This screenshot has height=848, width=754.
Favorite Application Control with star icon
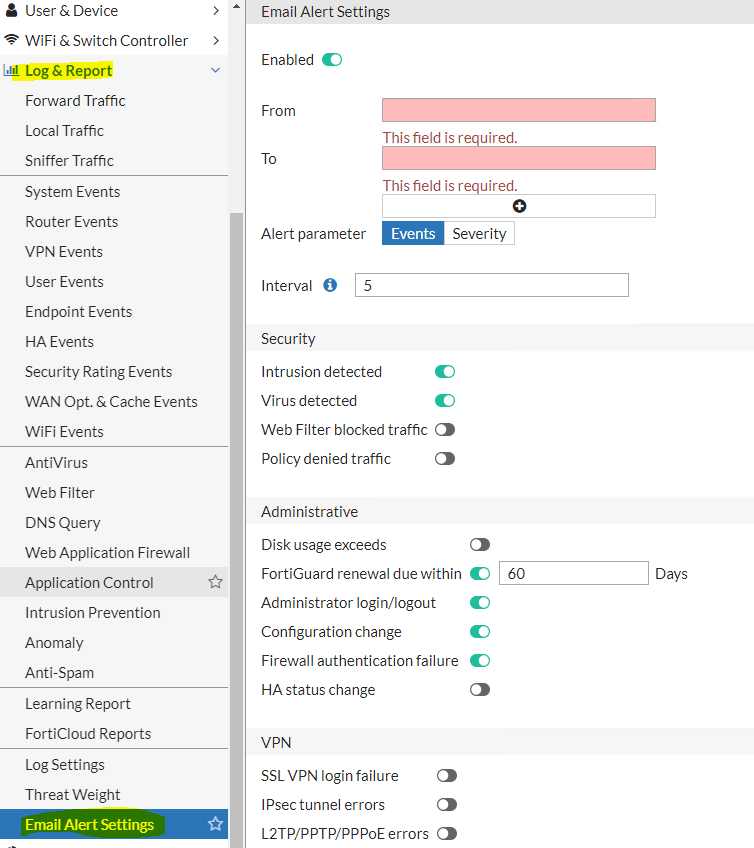click(x=215, y=582)
